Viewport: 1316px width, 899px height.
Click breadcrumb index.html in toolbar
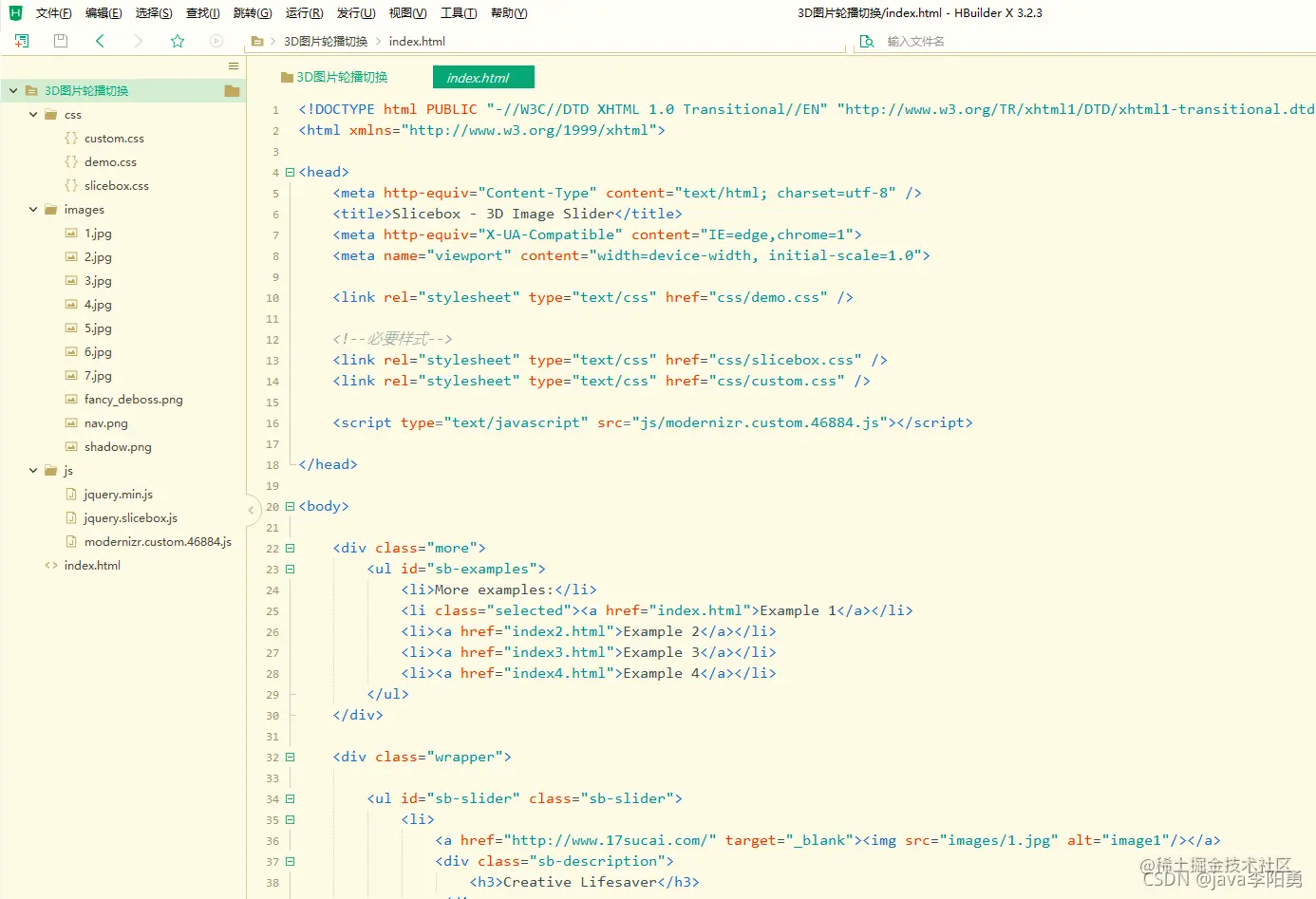[x=417, y=41]
